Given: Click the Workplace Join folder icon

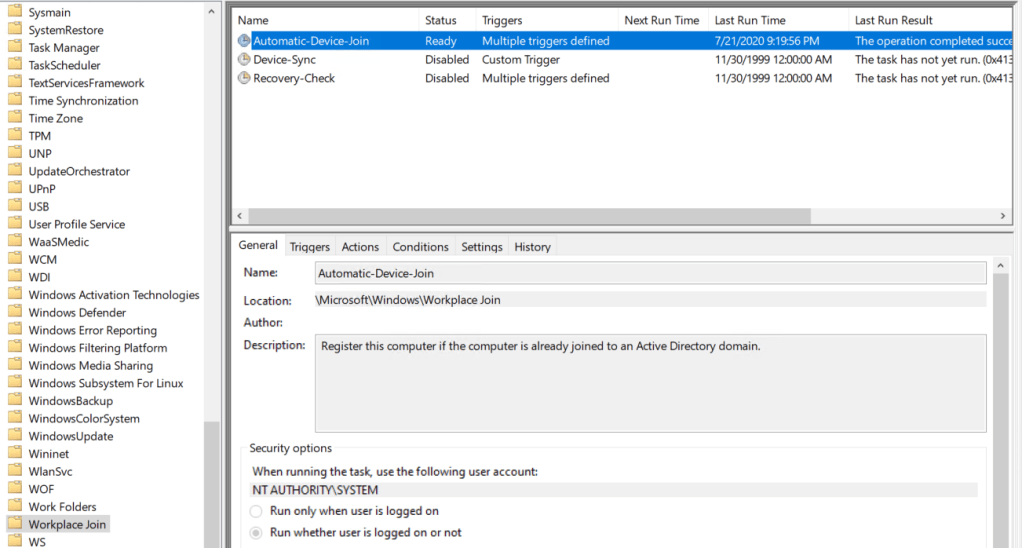Looking at the screenshot, I should [x=14, y=524].
